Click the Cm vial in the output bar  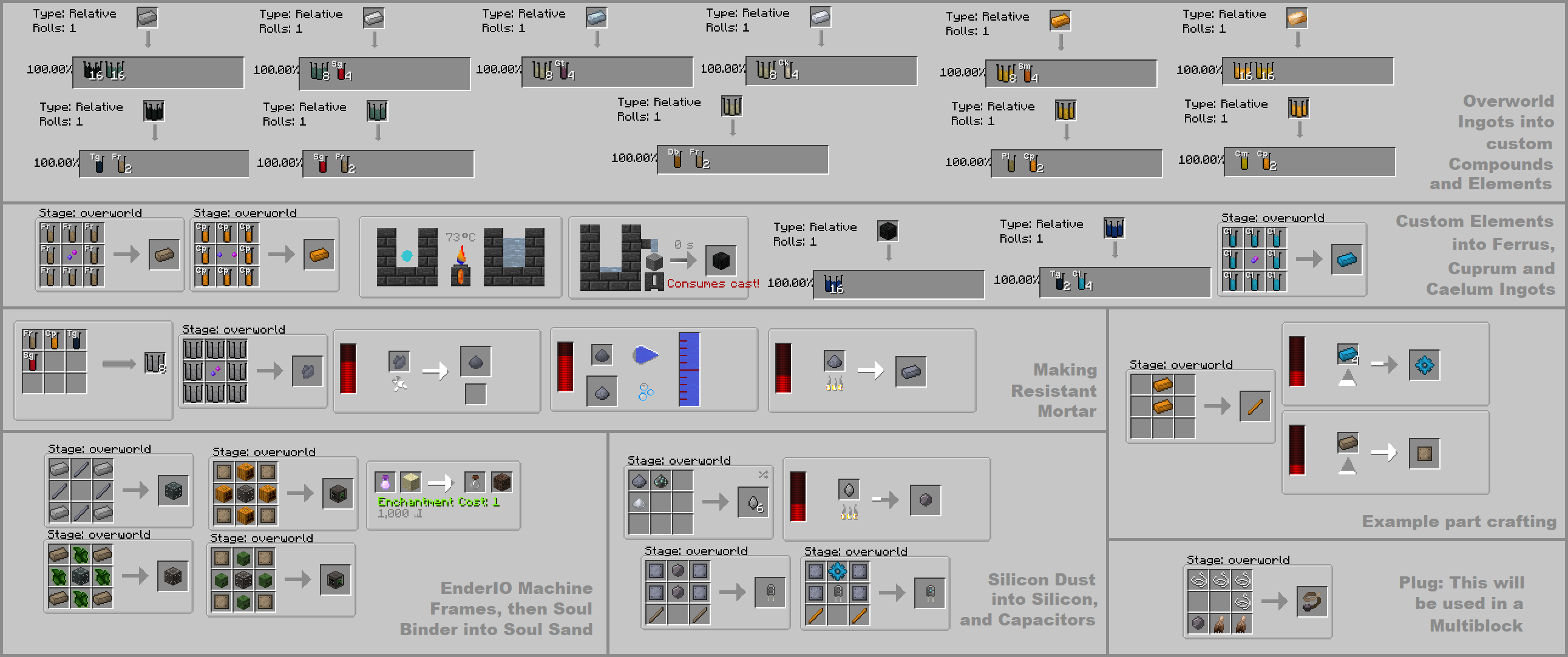point(1243,160)
